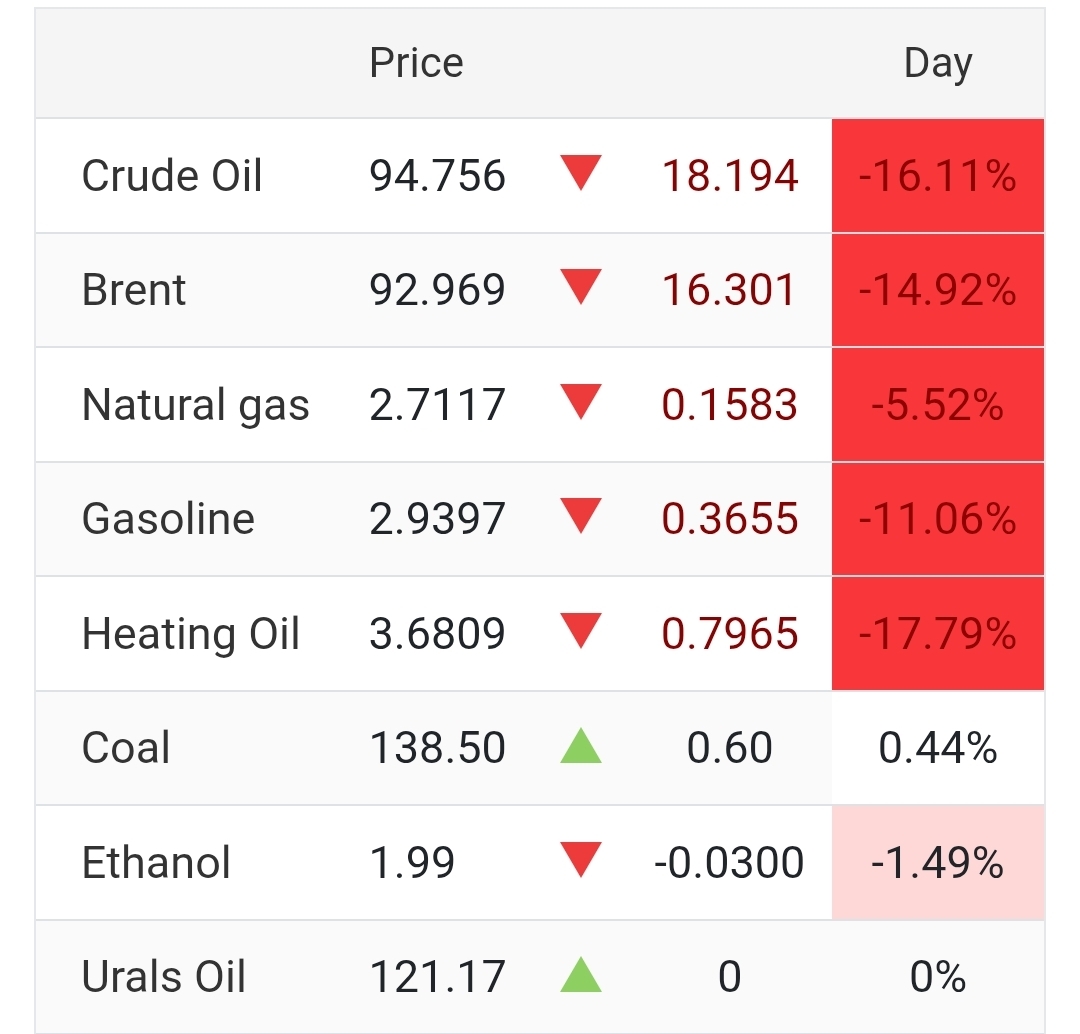Click Natural gas red down triangle
The image size is (1080, 1034).
tap(580, 402)
